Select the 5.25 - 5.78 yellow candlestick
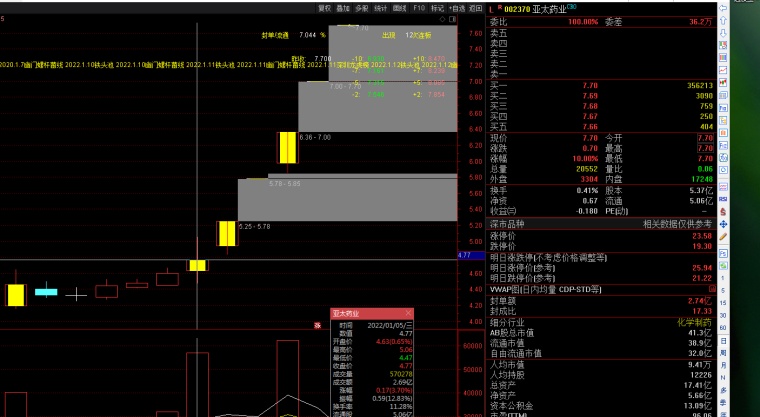This screenshot has height=417, width=760. click(x=227, y=234)
